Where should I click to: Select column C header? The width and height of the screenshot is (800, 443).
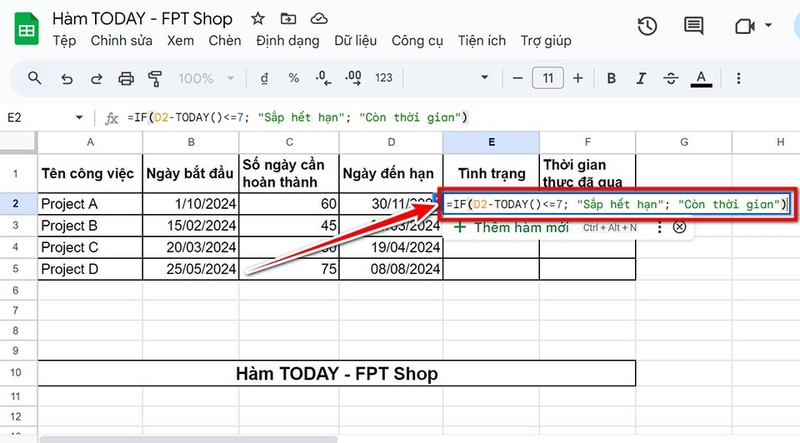tap(289, 142)
